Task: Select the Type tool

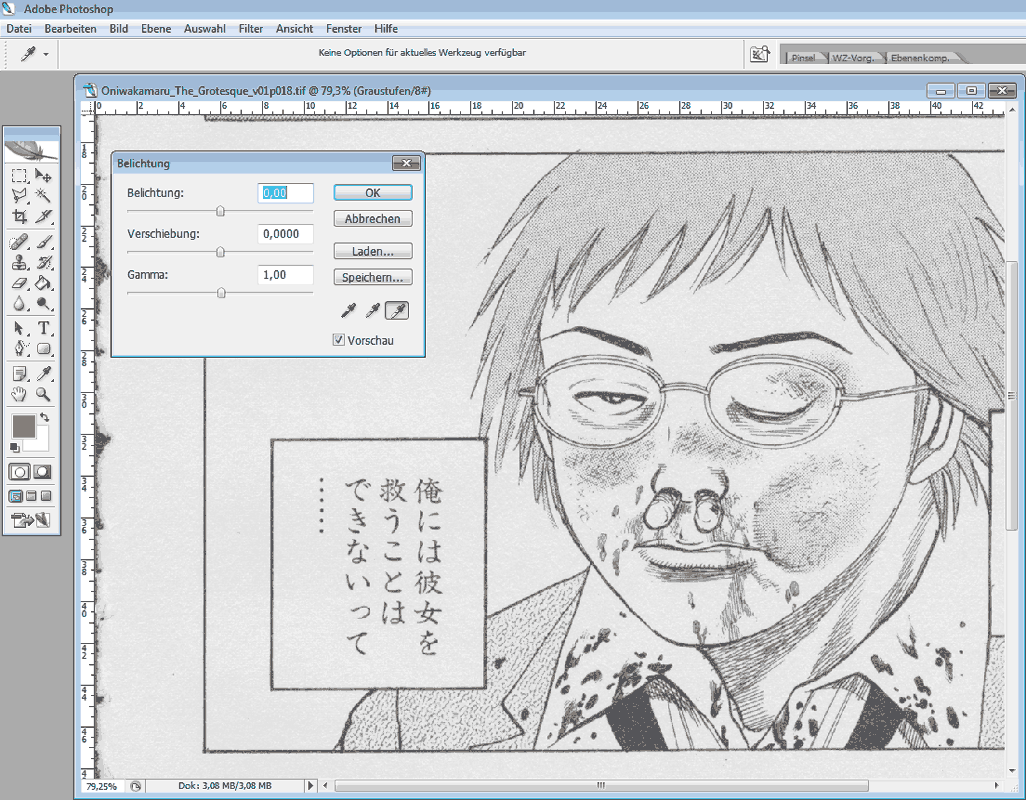Action: pos(43,328)
